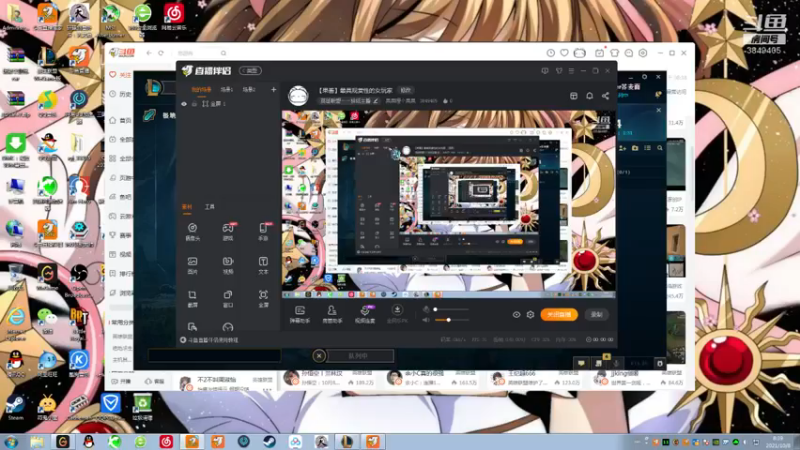Open favorites heart in Douyu toolbar
The image size is (800, 450).
(564, 53)
